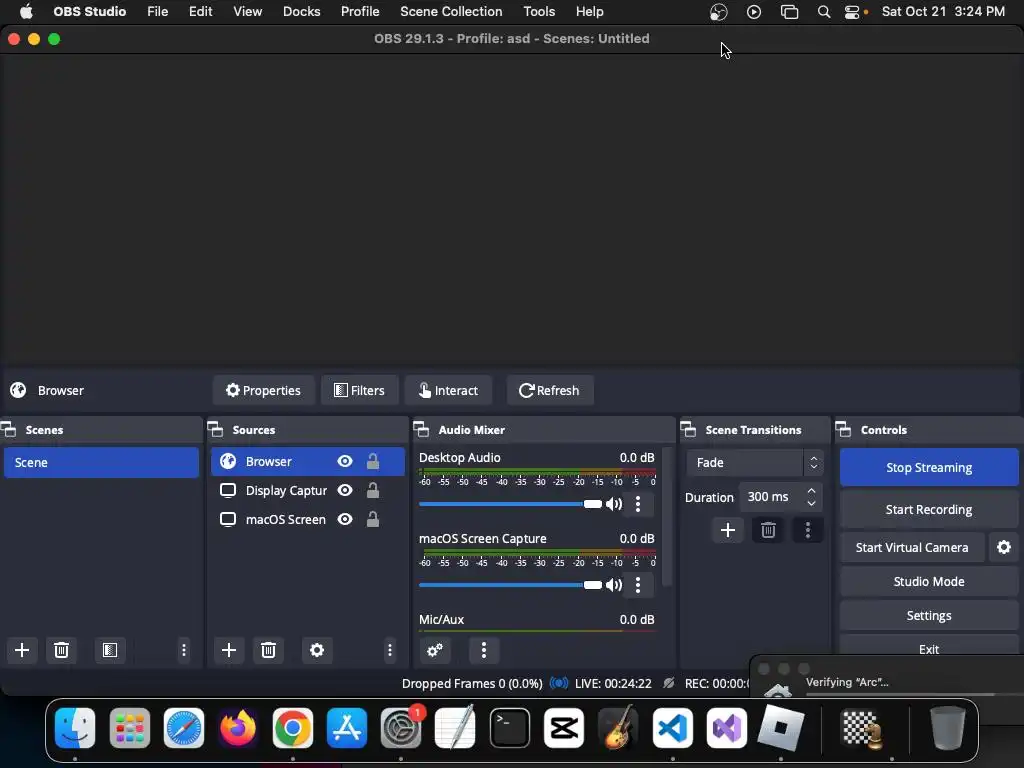The image size is (1024, 768).
Task: Lock the Browser source
Action: point(373,462)
